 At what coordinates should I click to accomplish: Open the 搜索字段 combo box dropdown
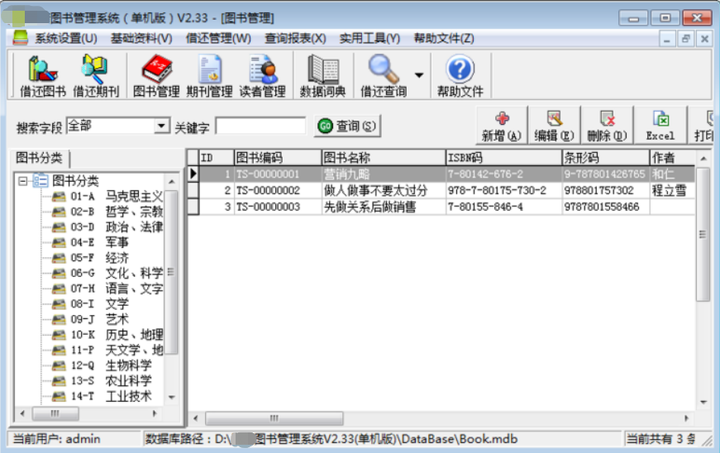tap(161, 126)
